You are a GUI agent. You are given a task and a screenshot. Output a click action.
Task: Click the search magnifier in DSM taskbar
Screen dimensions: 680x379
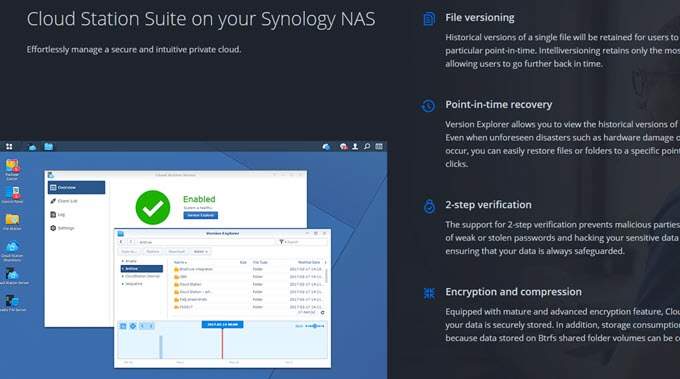pyautogui.click(x=367, y=147)
